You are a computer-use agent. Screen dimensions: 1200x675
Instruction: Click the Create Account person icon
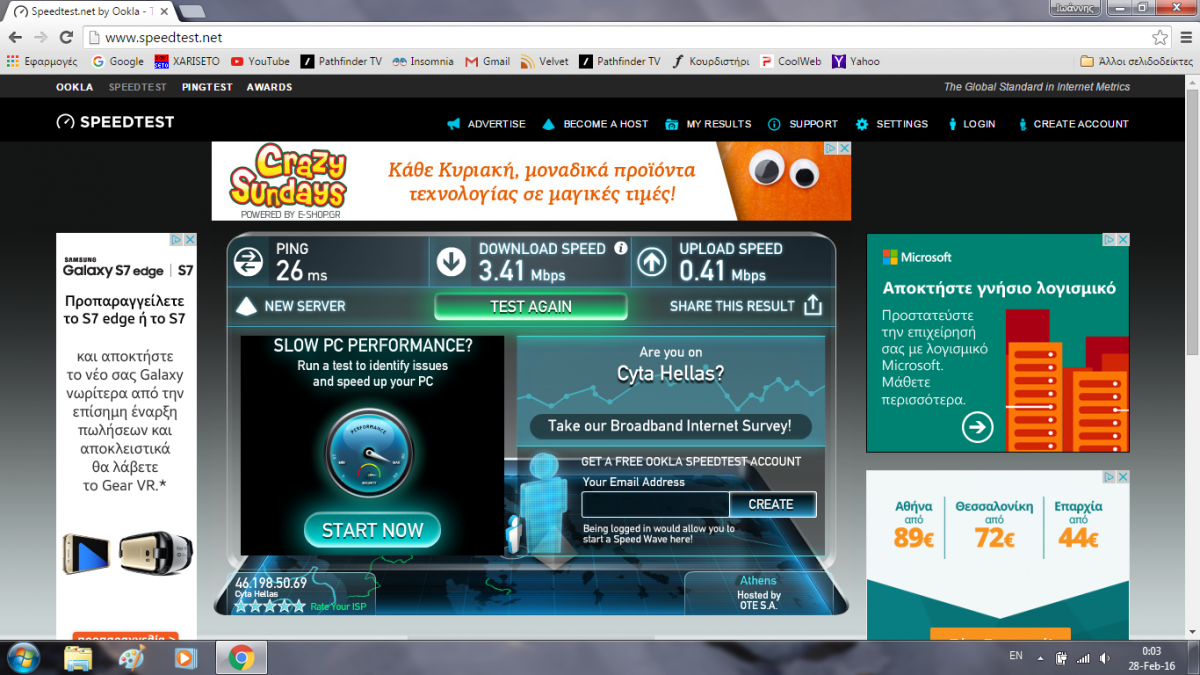coord(1023,124)
